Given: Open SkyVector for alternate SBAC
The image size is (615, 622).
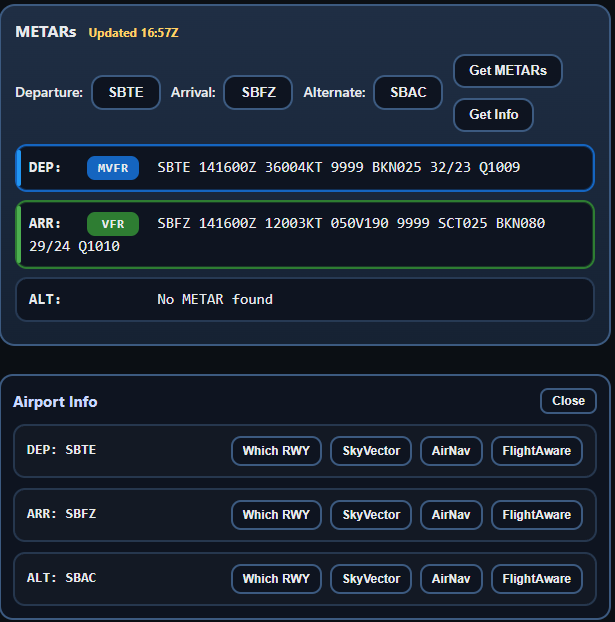Looking at the screenshot, I should click(371, 579).
